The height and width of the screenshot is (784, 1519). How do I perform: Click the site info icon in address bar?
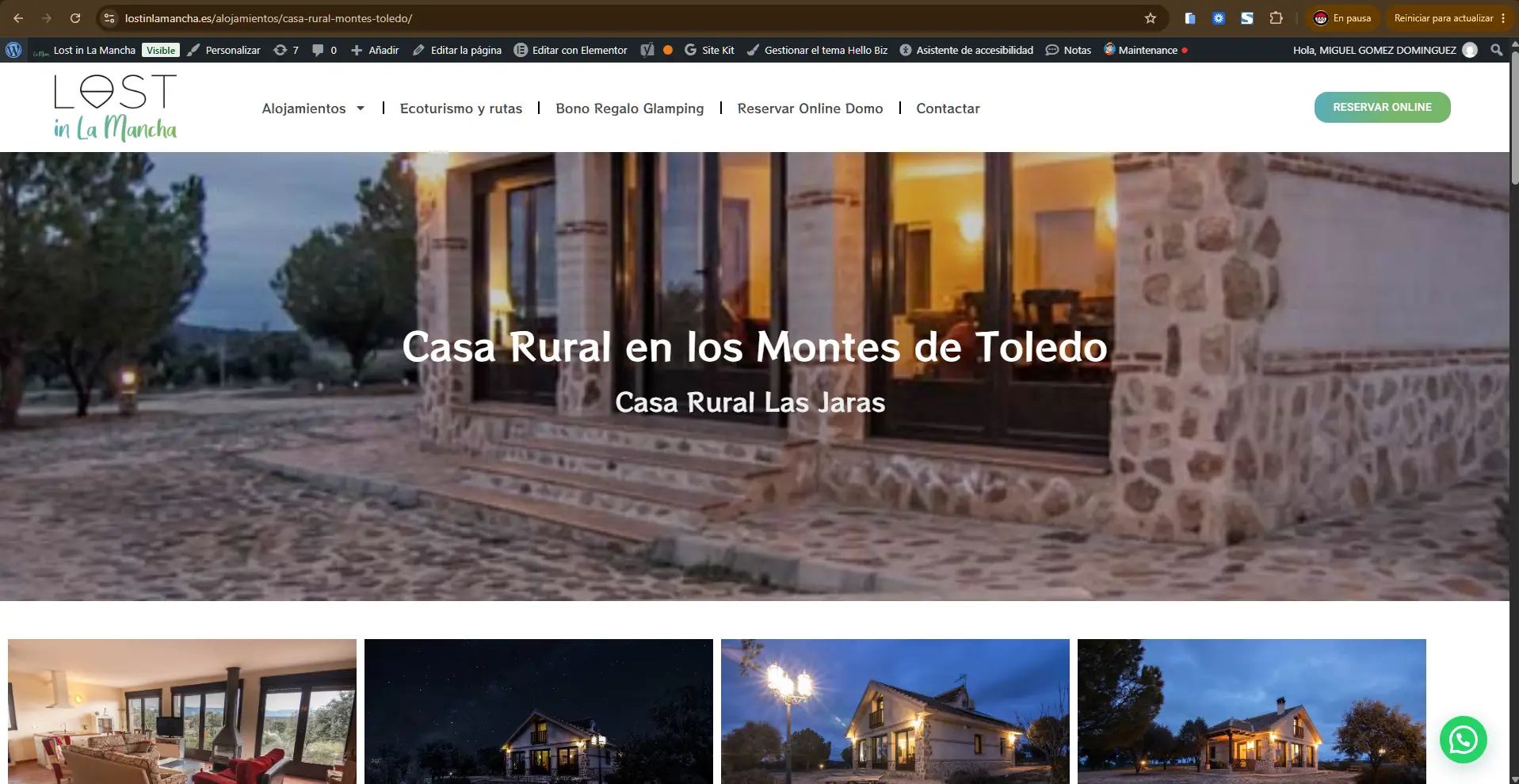(109, 18)
